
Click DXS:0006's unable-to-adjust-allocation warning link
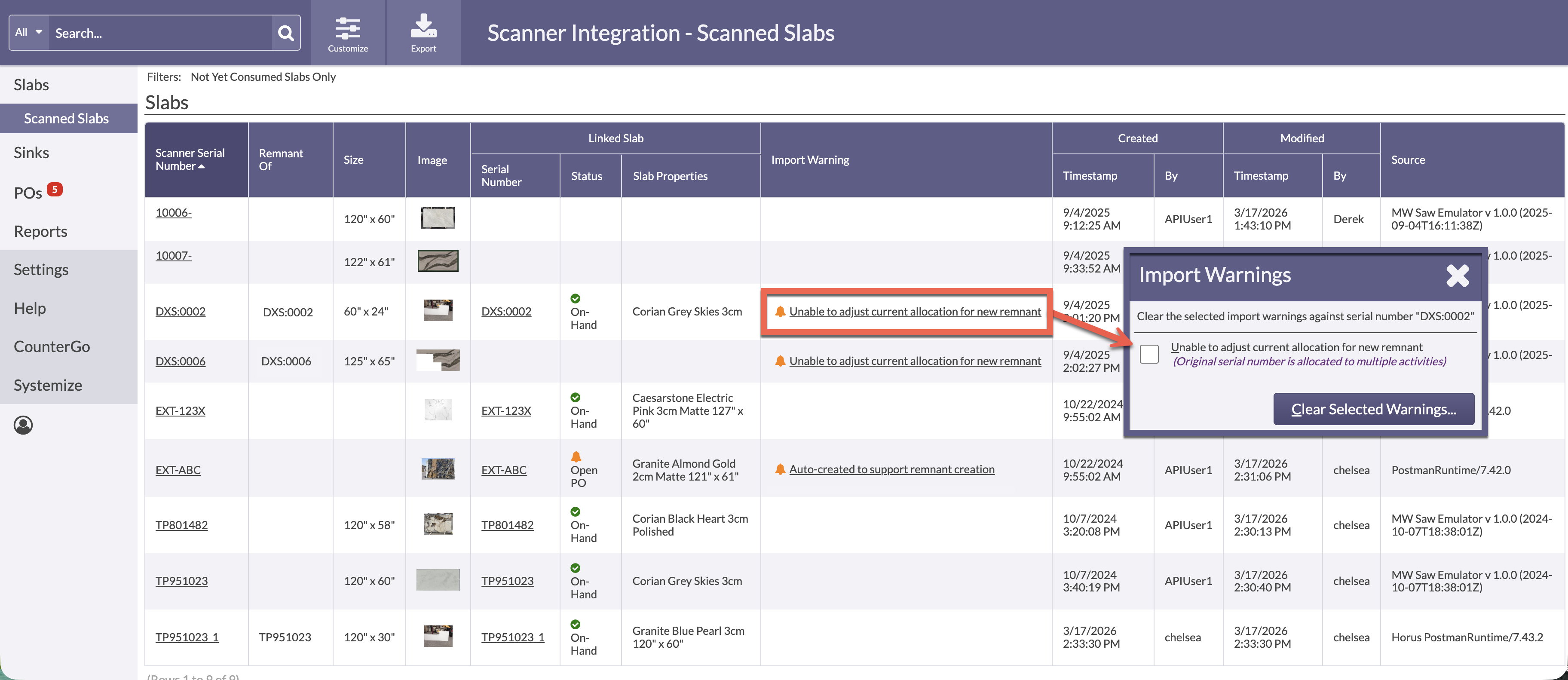point(915,360)
